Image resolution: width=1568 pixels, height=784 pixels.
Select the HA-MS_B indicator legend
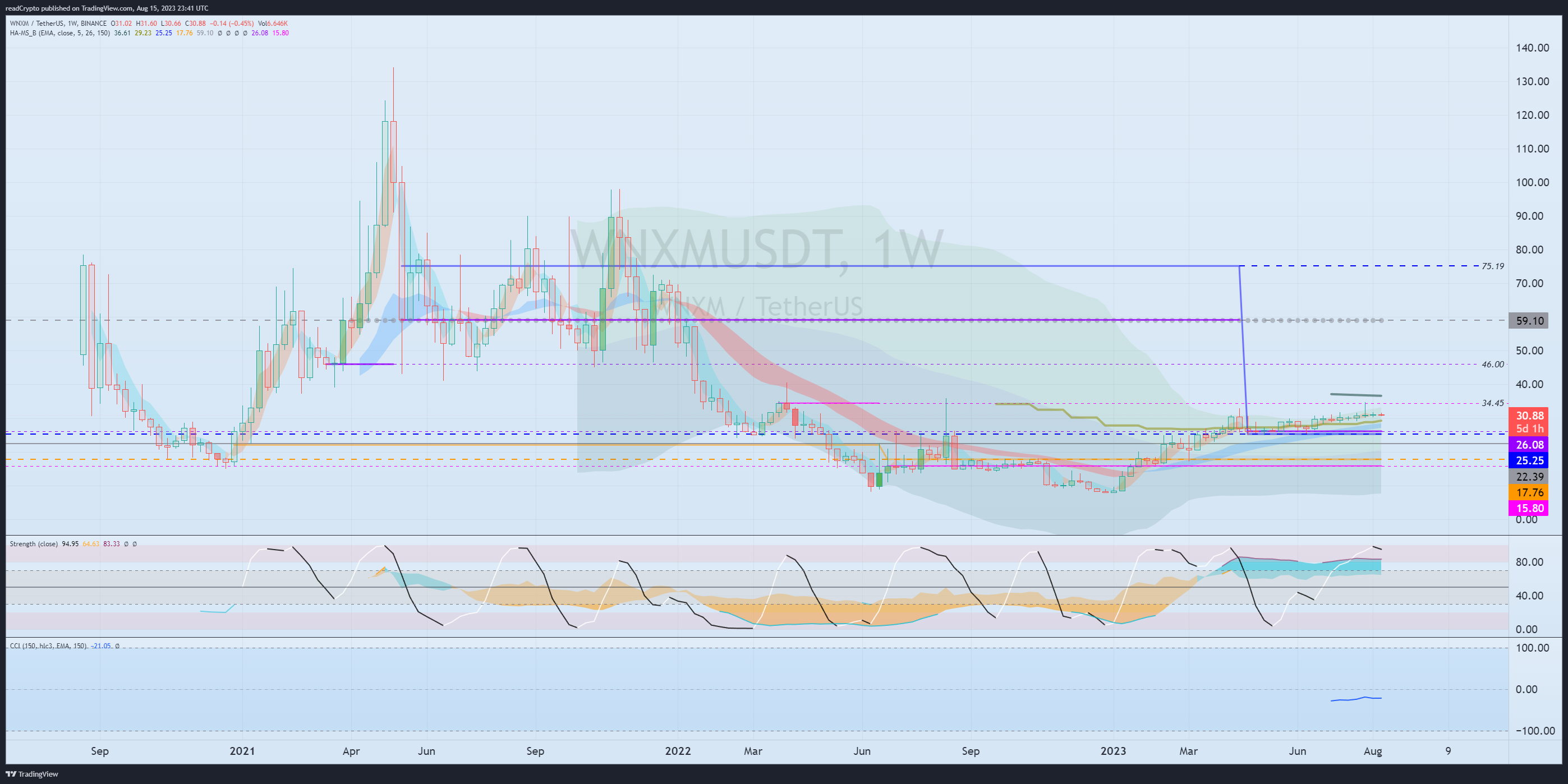(x=59, y=33)
